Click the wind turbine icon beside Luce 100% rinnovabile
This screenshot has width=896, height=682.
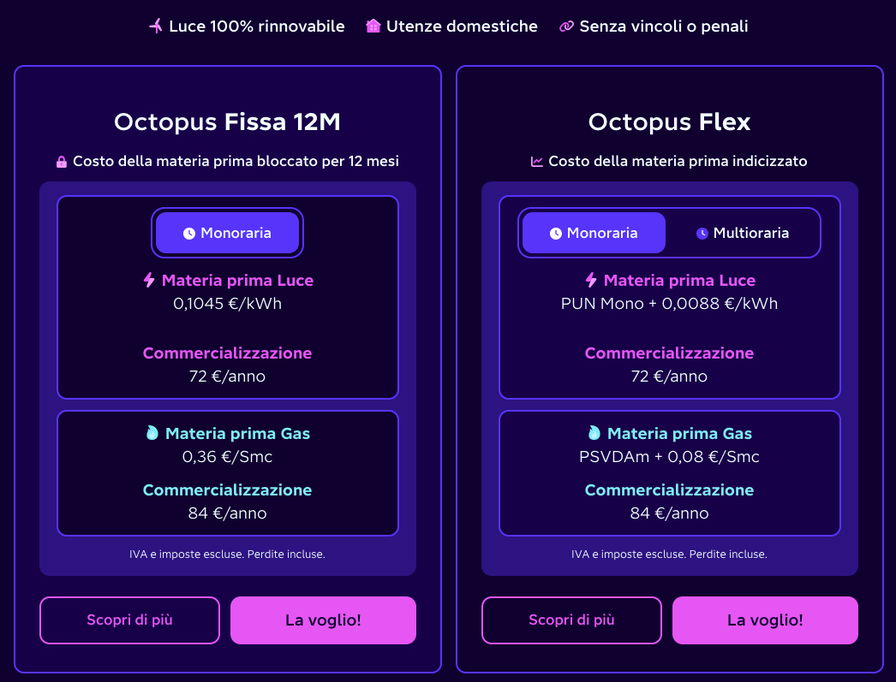pos(155,26)
